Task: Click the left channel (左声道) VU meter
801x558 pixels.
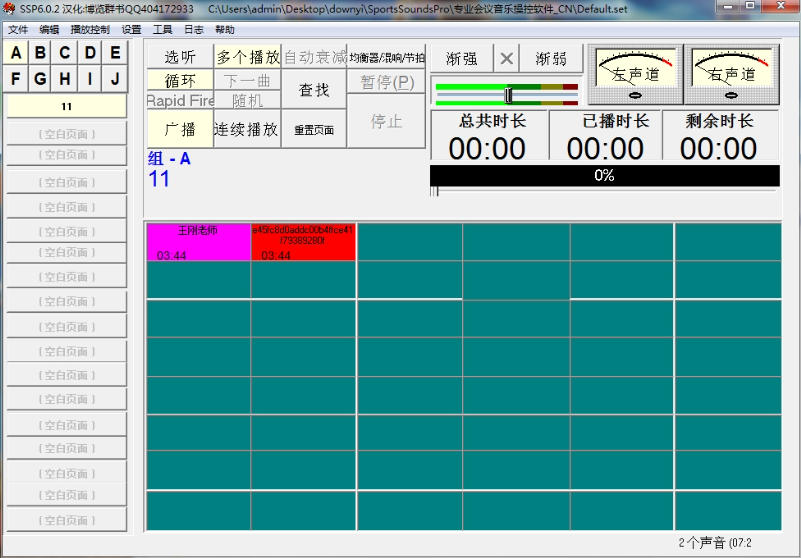Action: tap(635, 74)
